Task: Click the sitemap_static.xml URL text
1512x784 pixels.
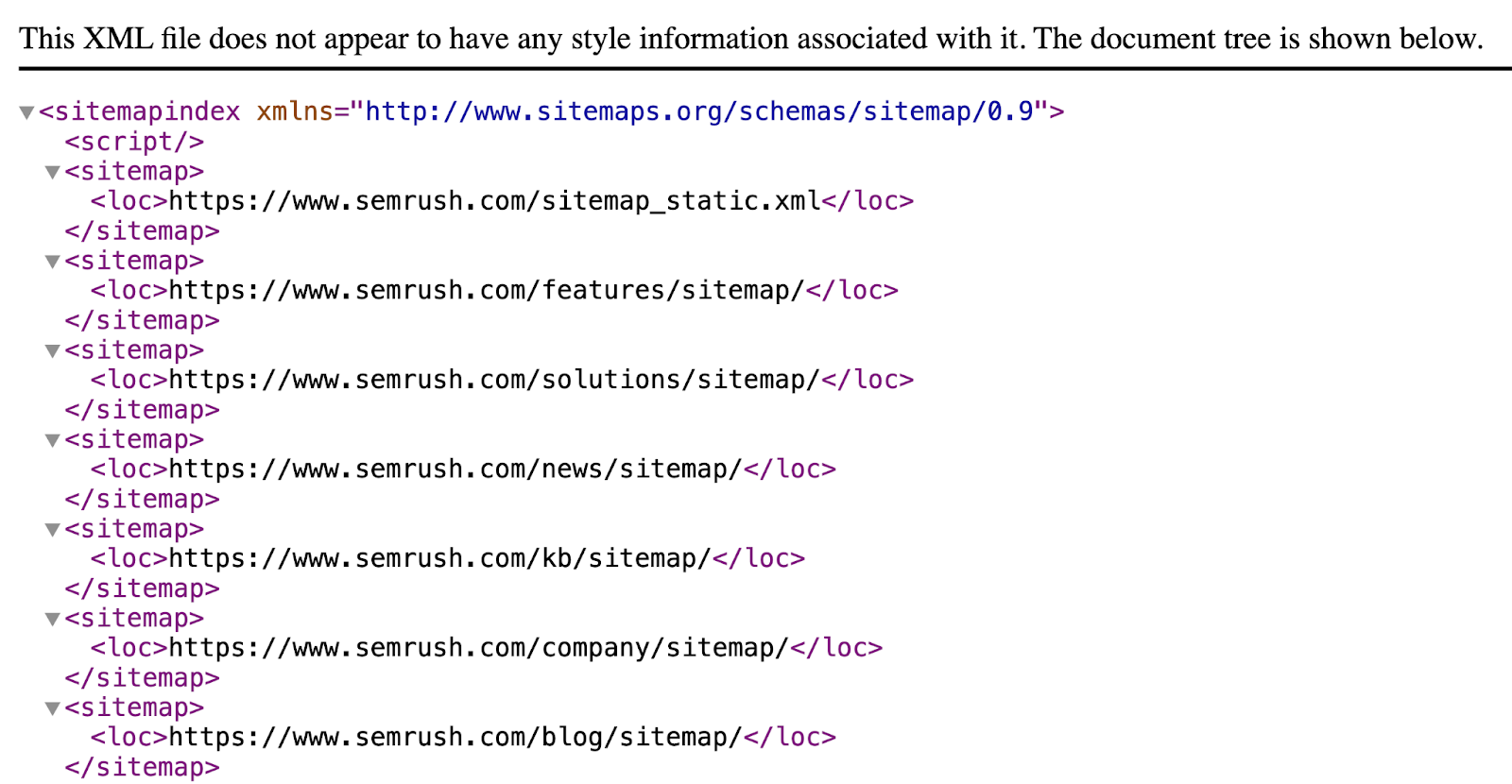Action: click(494, 201)
